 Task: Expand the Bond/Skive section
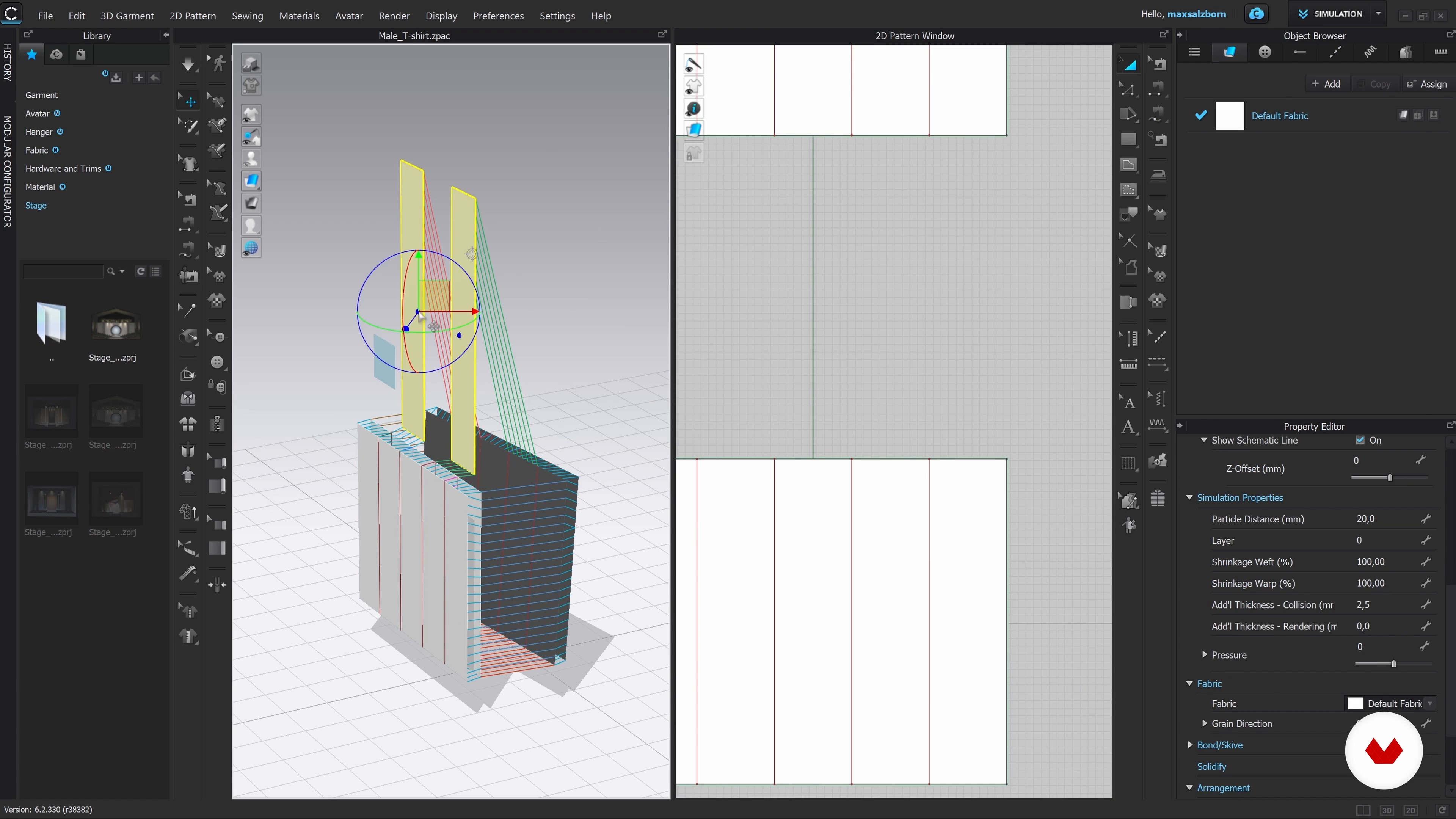(x=1190, y=745)
